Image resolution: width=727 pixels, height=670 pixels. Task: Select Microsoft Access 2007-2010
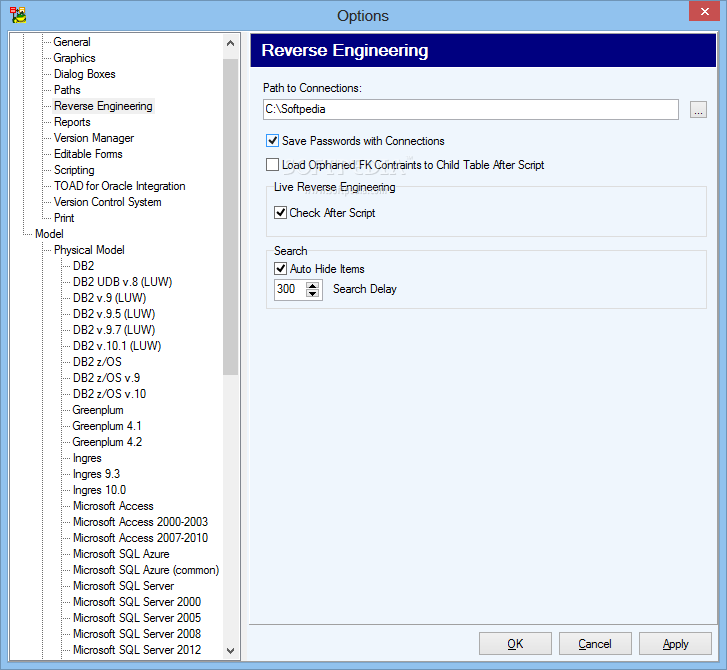click(x=140, y=538)
